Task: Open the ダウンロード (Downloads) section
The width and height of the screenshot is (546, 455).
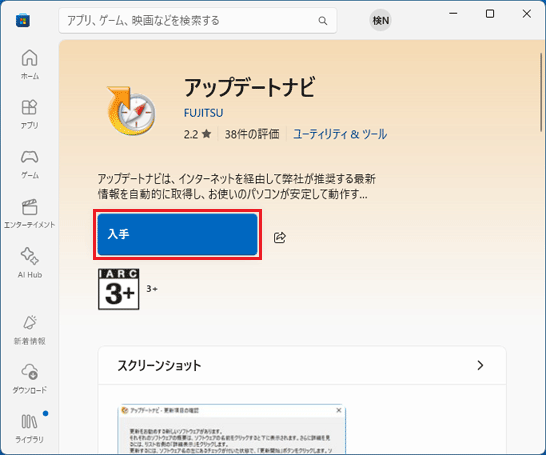Action: (x=30, y=379)
